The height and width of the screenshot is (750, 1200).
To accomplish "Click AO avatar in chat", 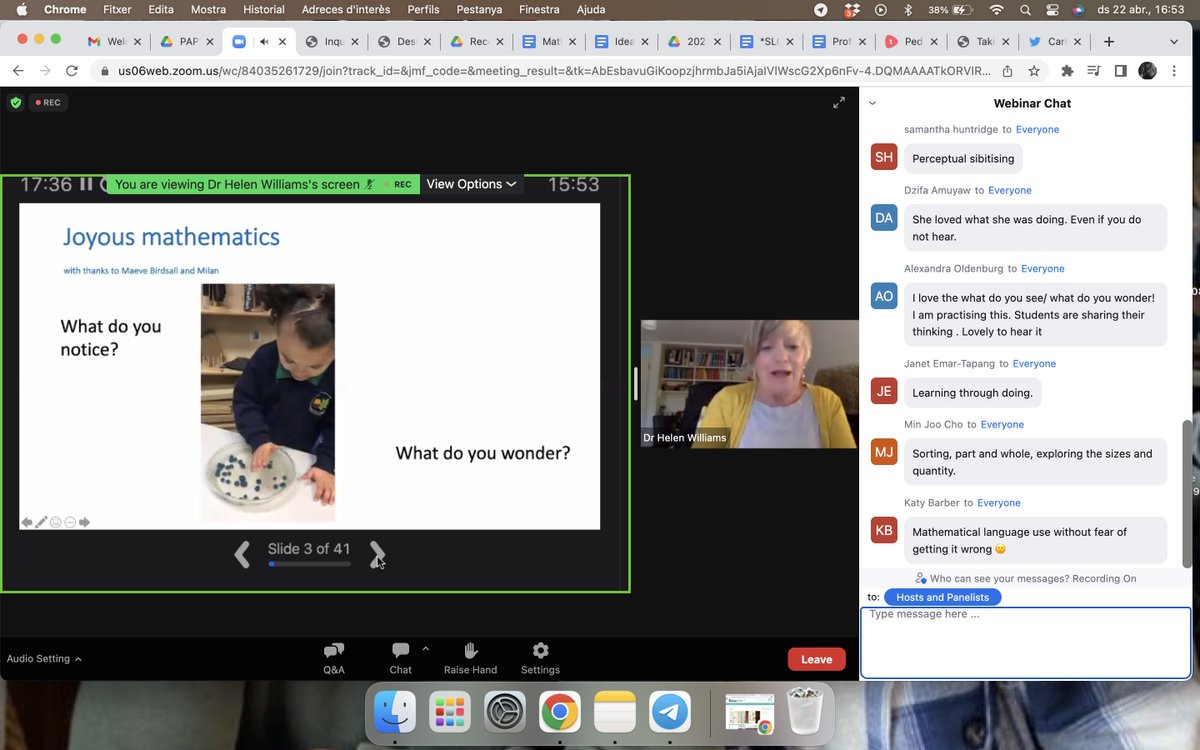I will (x=884, y=296).
